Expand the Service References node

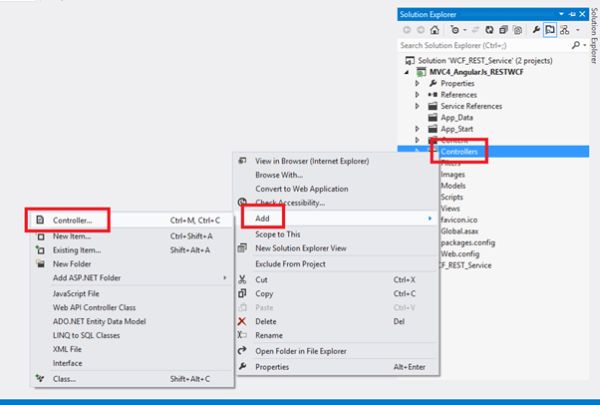coord(417,106)
